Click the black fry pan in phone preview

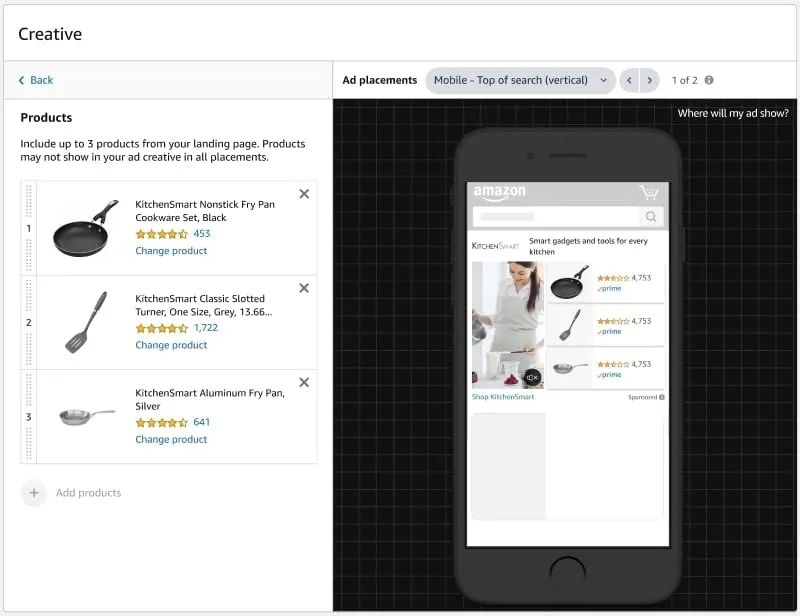click(569, 282)
